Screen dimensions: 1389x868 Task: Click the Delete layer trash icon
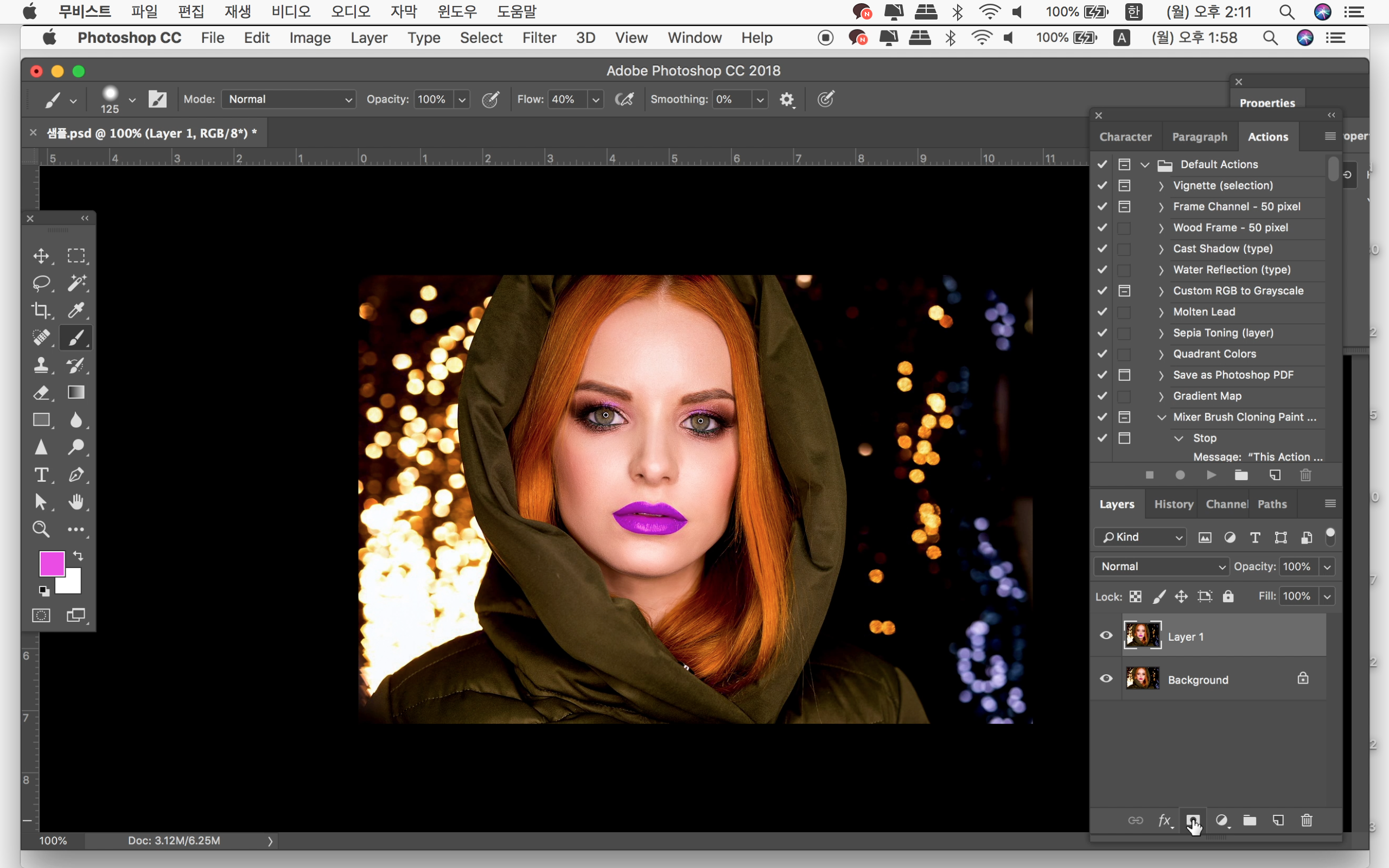[x=1307, y=820]
